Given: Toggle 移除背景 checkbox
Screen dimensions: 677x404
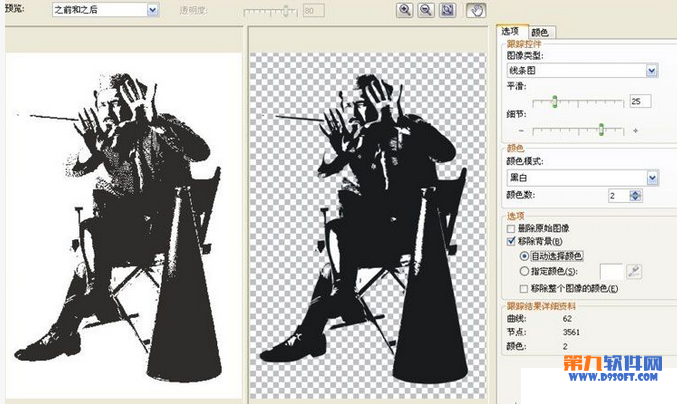Looking at the screenshot, I should pyautogui.click(x=511, y=241).
